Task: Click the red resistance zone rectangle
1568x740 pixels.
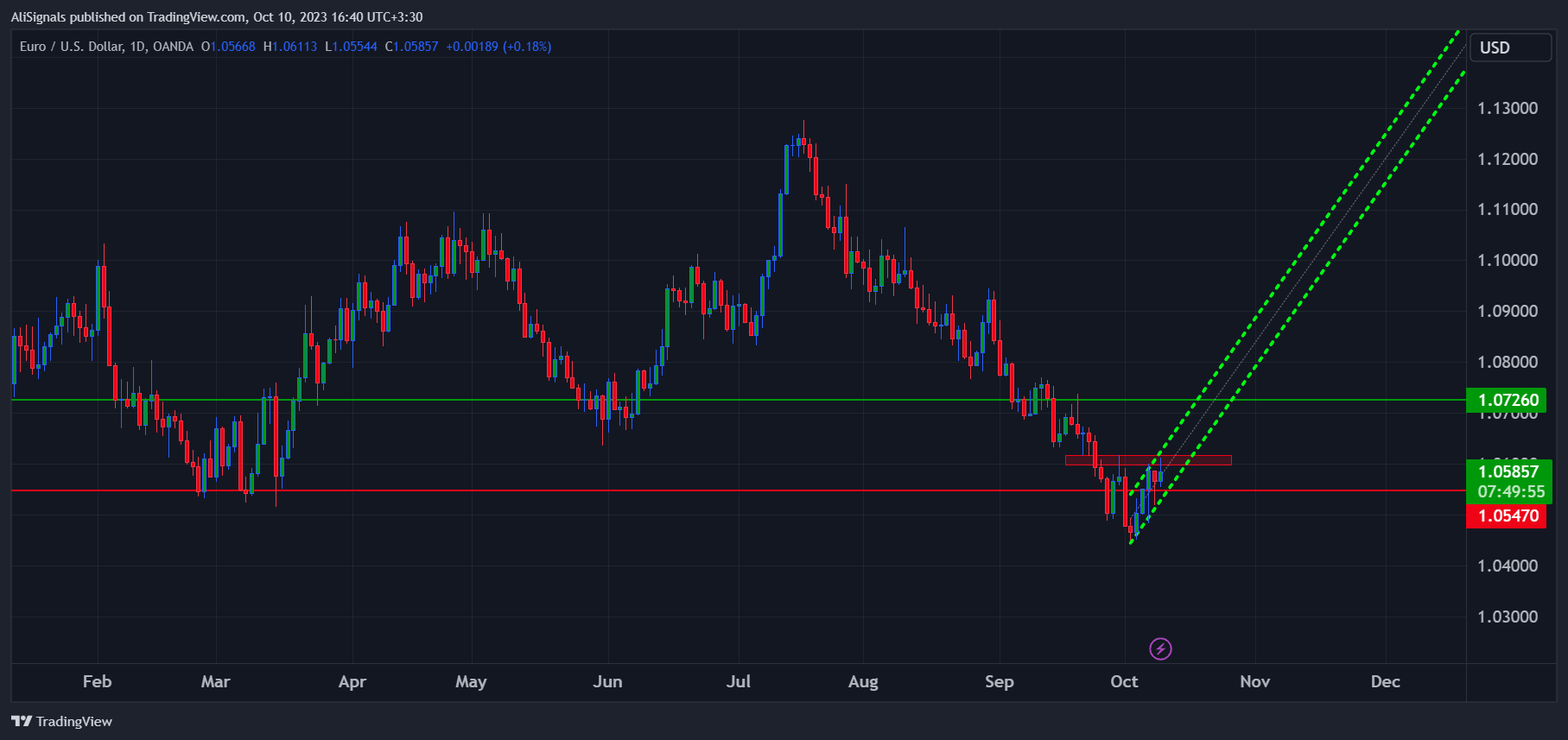Action: 1148,460
